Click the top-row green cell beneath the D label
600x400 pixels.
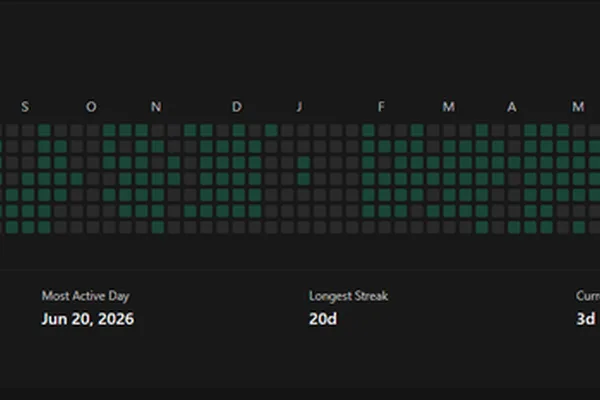pyautogui.click(x=238, y=130)
